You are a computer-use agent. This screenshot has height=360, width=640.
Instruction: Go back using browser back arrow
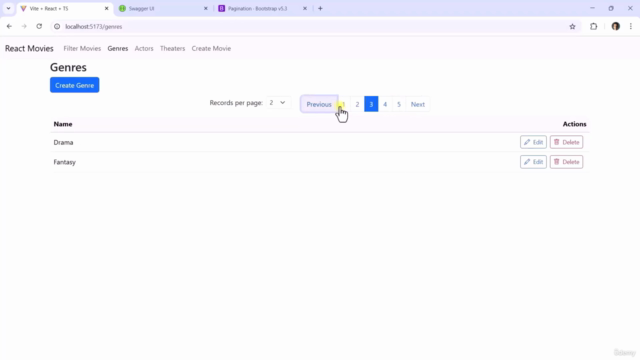pyautogui.click(x=9, y=27)
